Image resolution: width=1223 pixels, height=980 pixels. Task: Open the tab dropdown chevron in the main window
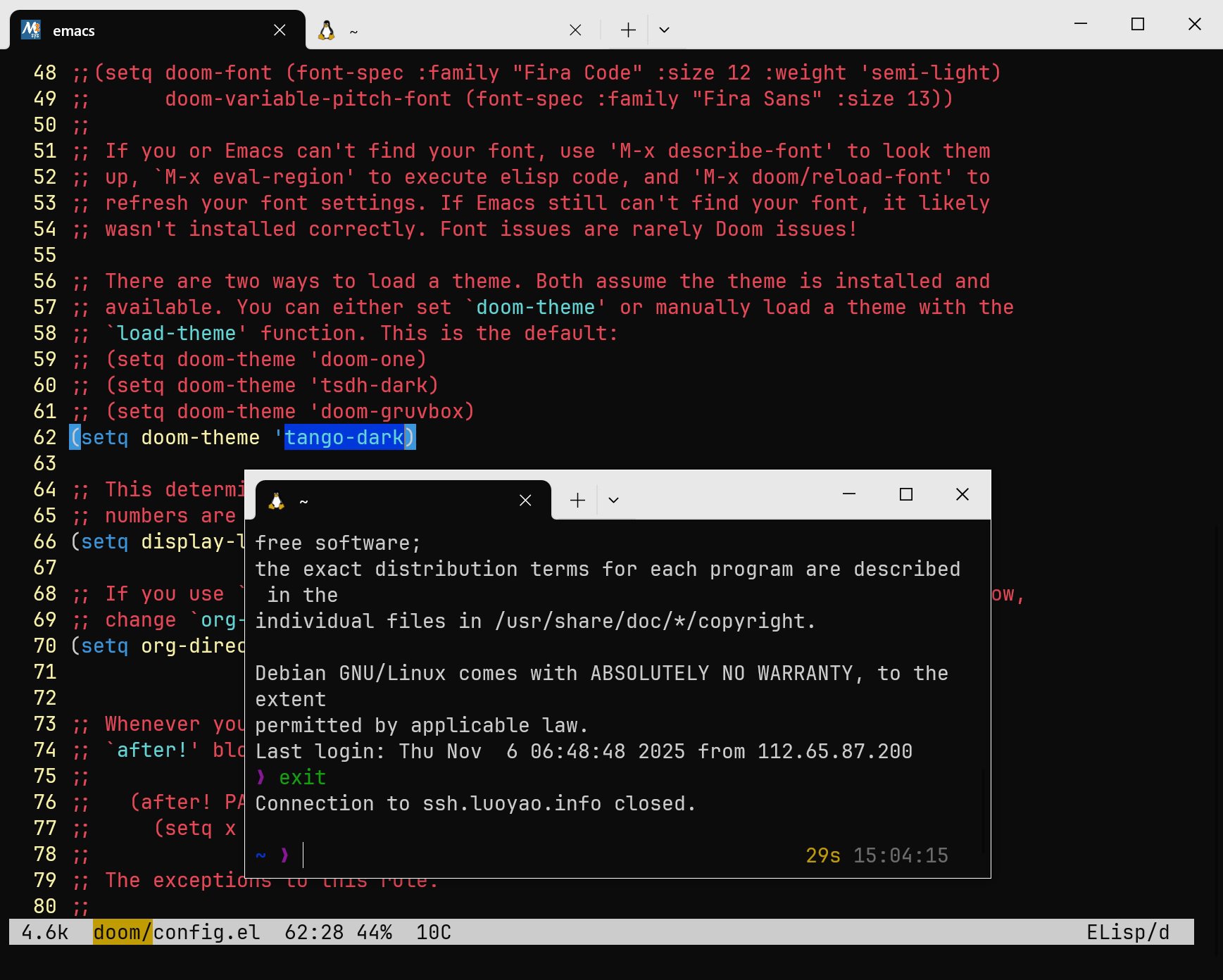tap(663, 30)
